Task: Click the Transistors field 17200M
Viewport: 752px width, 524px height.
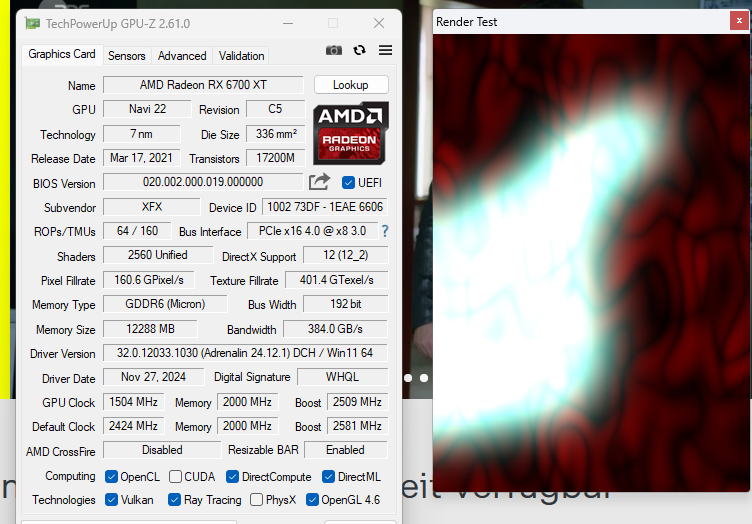Action: pyautogui.click(x=275, y=158)
